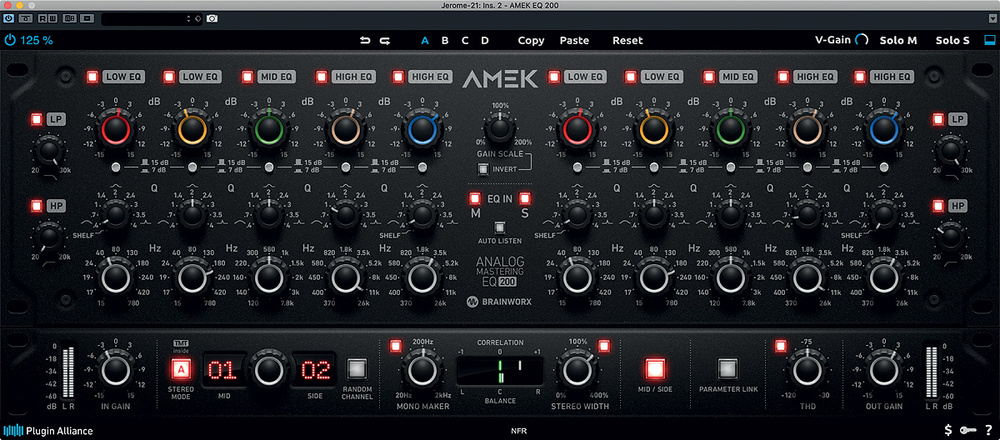Toggle the Side channel LP filter LED
This screenshot has height=440, width=1000.
pyautogui.click(x=938, y=119)
